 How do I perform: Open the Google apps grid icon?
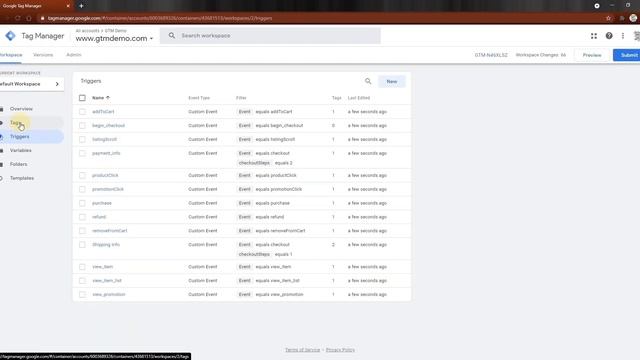point(594,36)
